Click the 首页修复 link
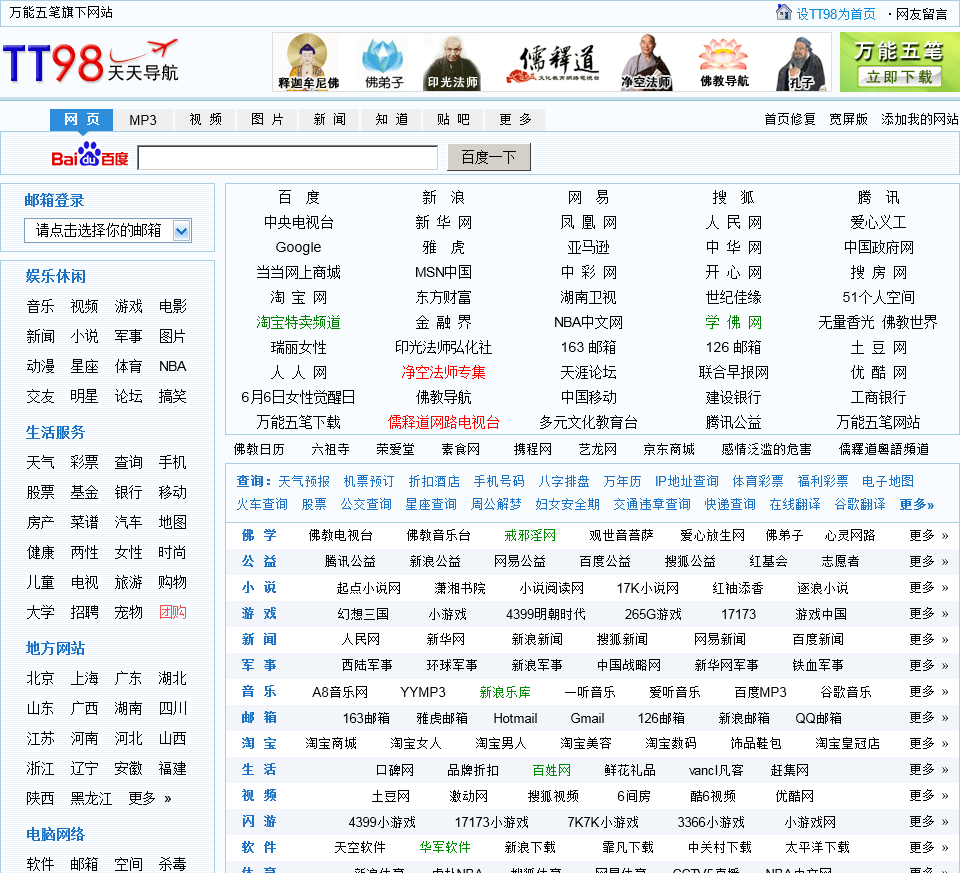960x873 pixels. click(790, 119)
